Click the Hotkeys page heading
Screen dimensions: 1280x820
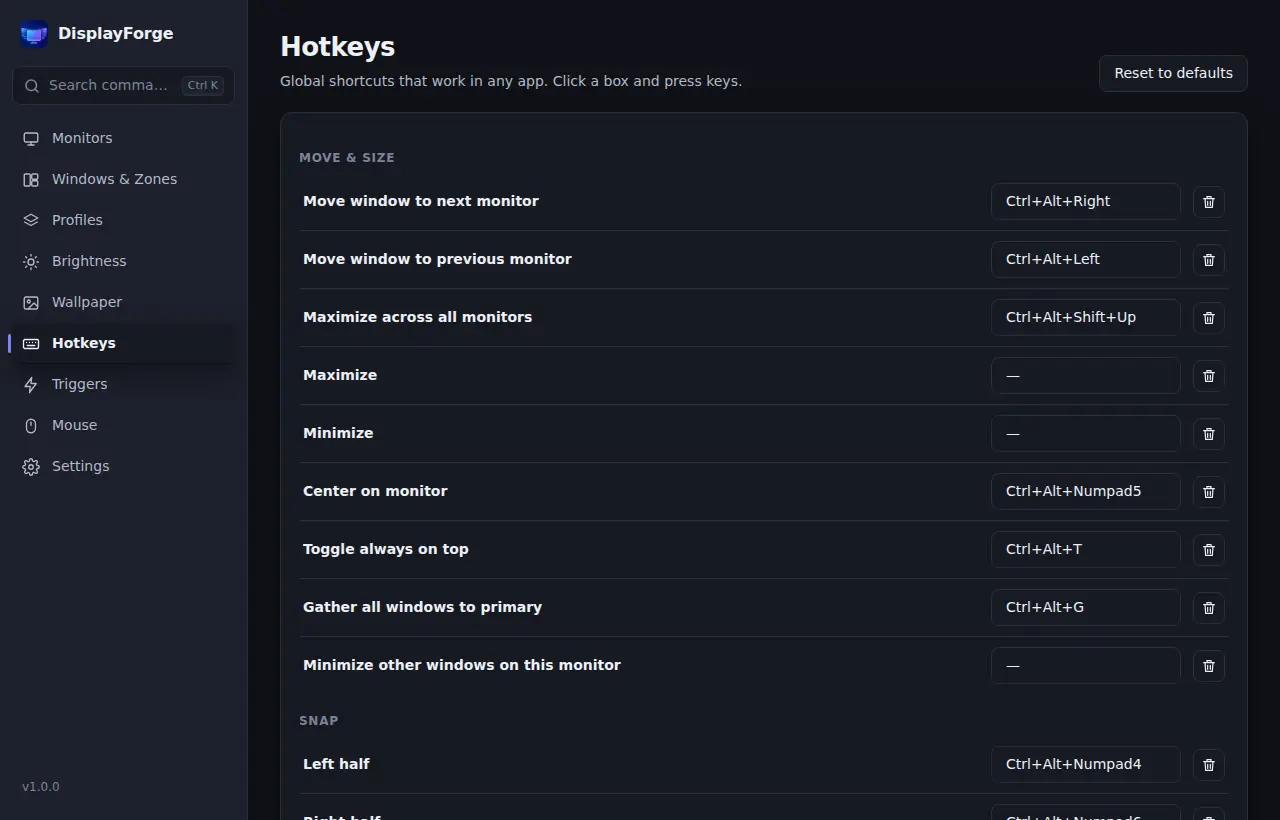pos(337,47)
